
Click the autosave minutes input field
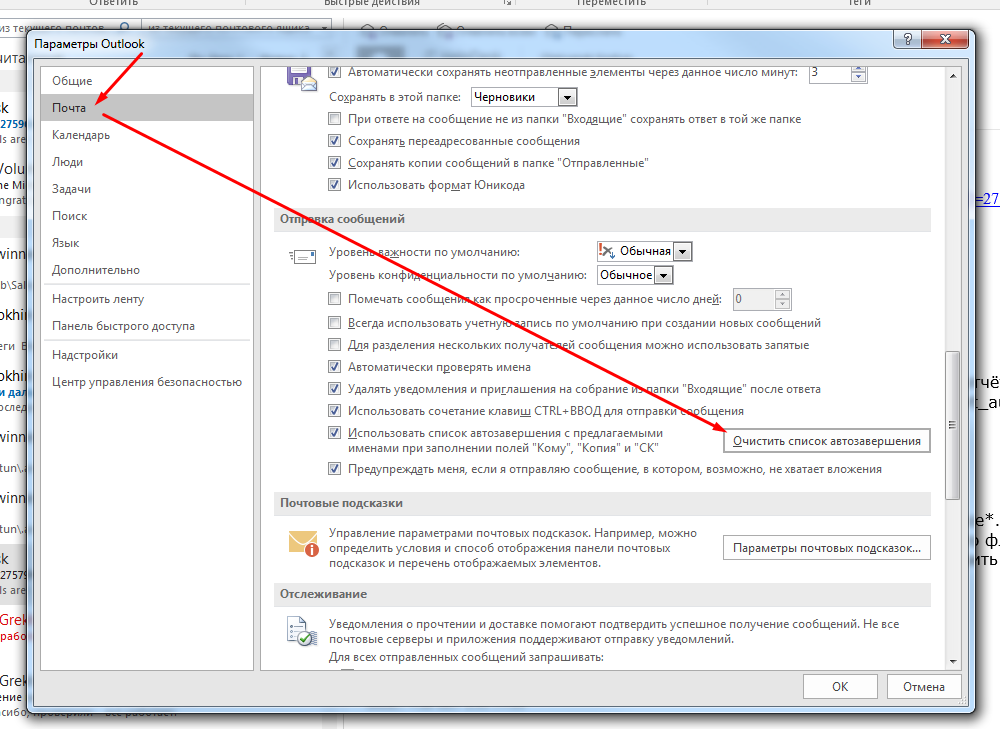(830, 73)
